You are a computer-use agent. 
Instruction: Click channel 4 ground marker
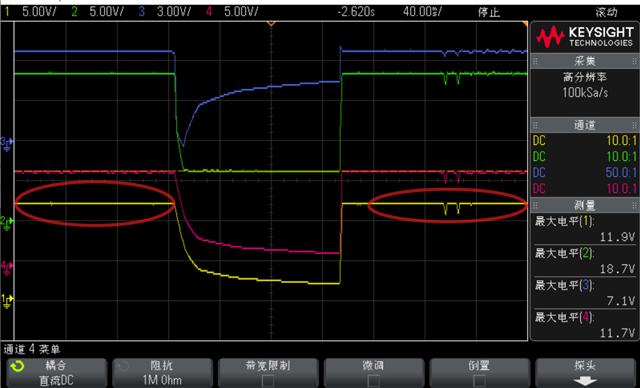[x=7, y=268]
